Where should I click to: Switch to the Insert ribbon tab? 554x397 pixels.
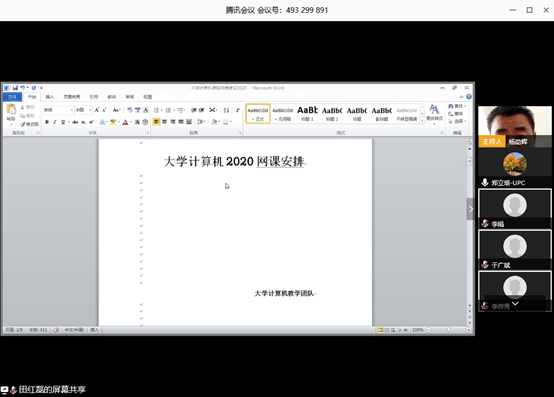tap(50, 97)
